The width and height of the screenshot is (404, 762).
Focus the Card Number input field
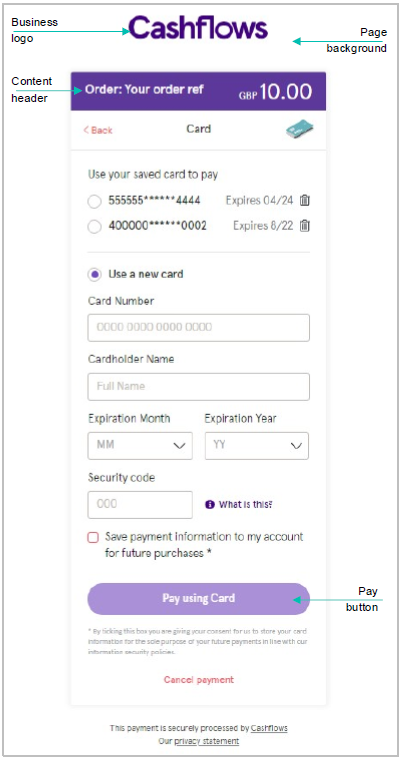(x=198, y=328)
